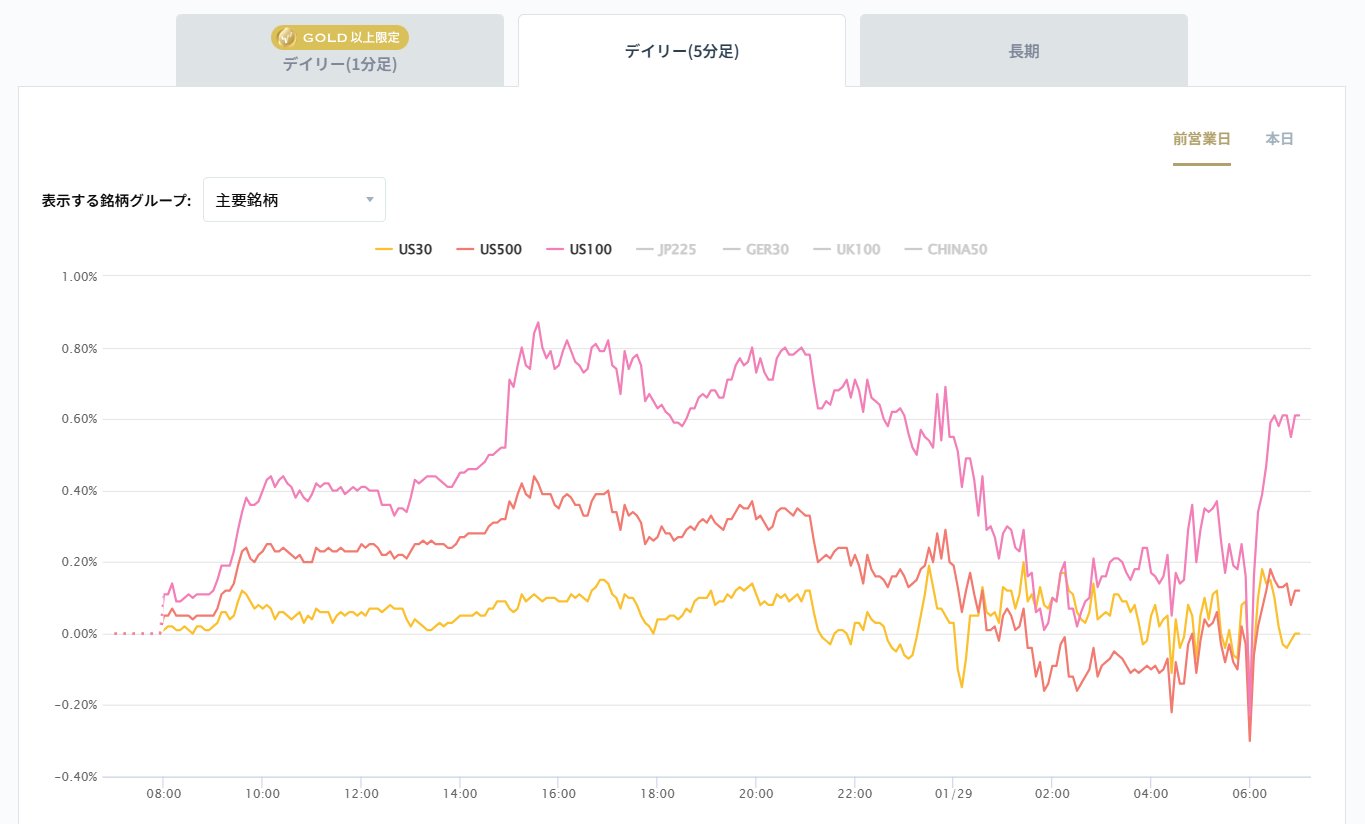1365x824 pixels.
Task: Show 前営業日 data
Action: (x=1201, y=139)
